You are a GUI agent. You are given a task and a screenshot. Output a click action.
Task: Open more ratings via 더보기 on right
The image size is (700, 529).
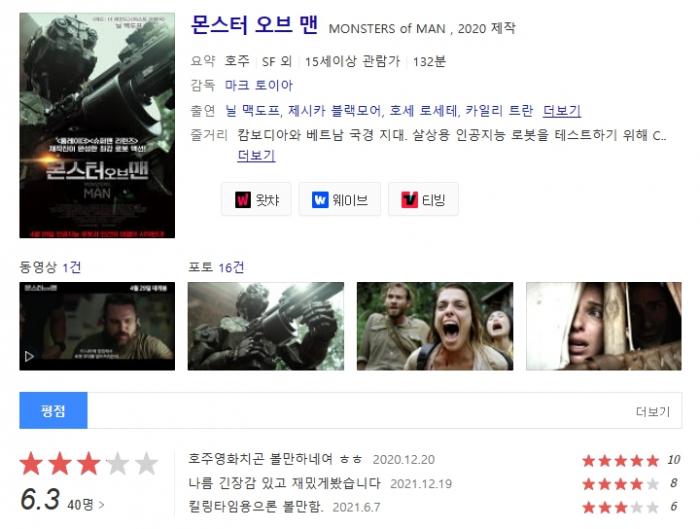pyautogui.click(x=653, y=411)
